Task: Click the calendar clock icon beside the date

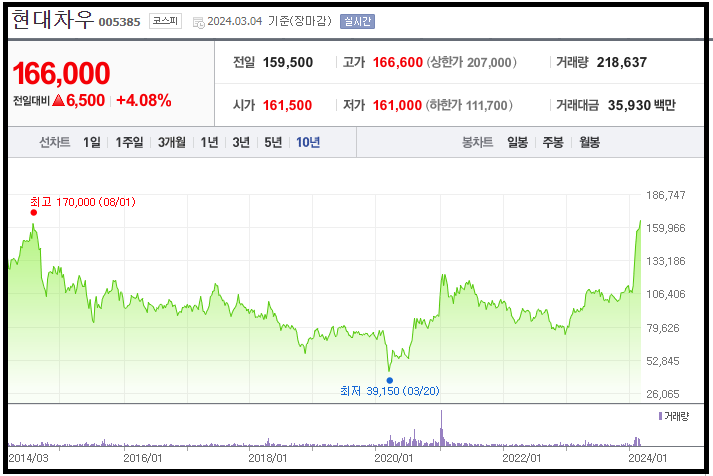Action: click(x=199, y=22)
